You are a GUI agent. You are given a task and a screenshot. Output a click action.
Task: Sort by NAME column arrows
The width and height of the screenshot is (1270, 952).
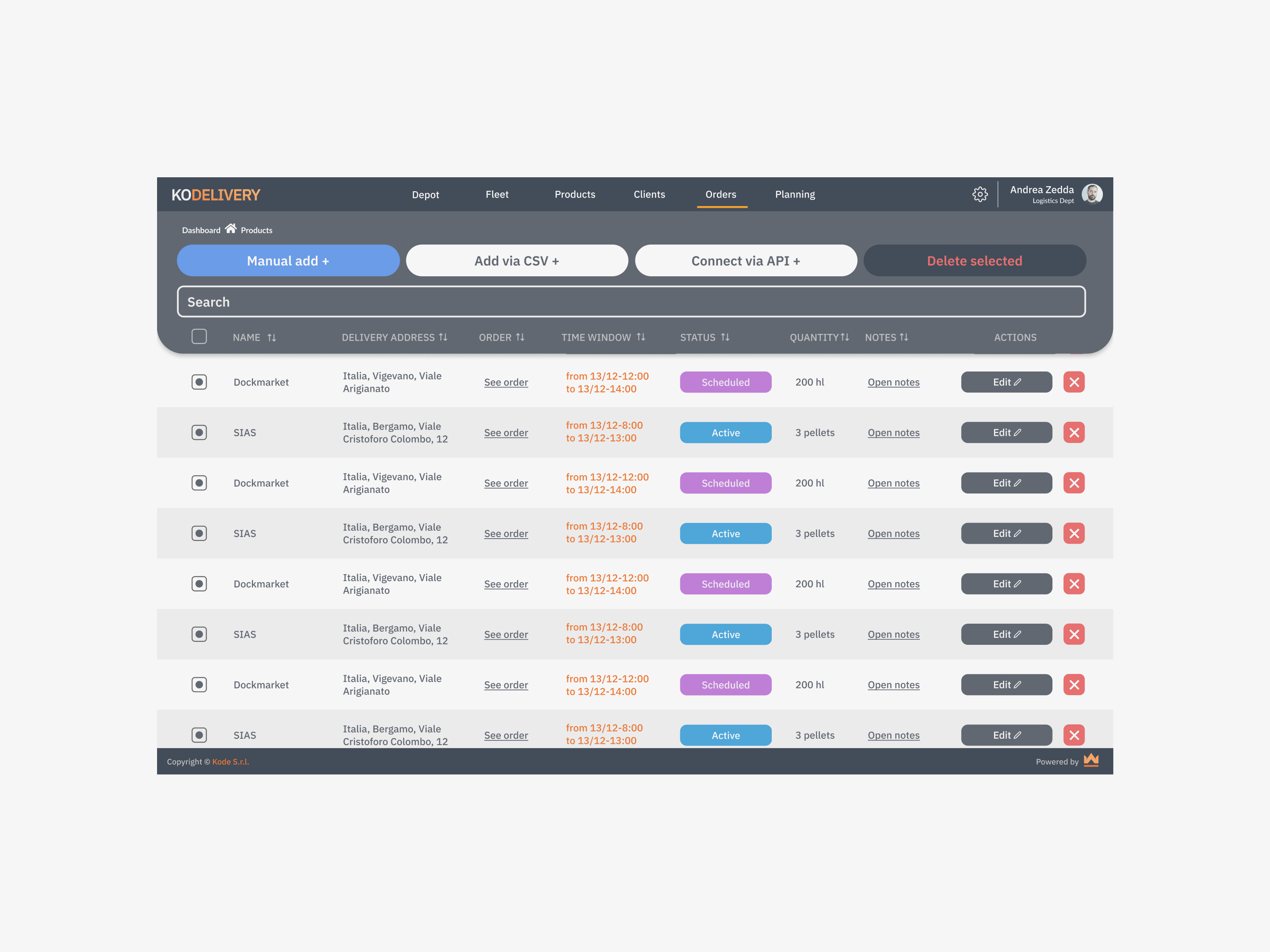[x=272, y=337]
